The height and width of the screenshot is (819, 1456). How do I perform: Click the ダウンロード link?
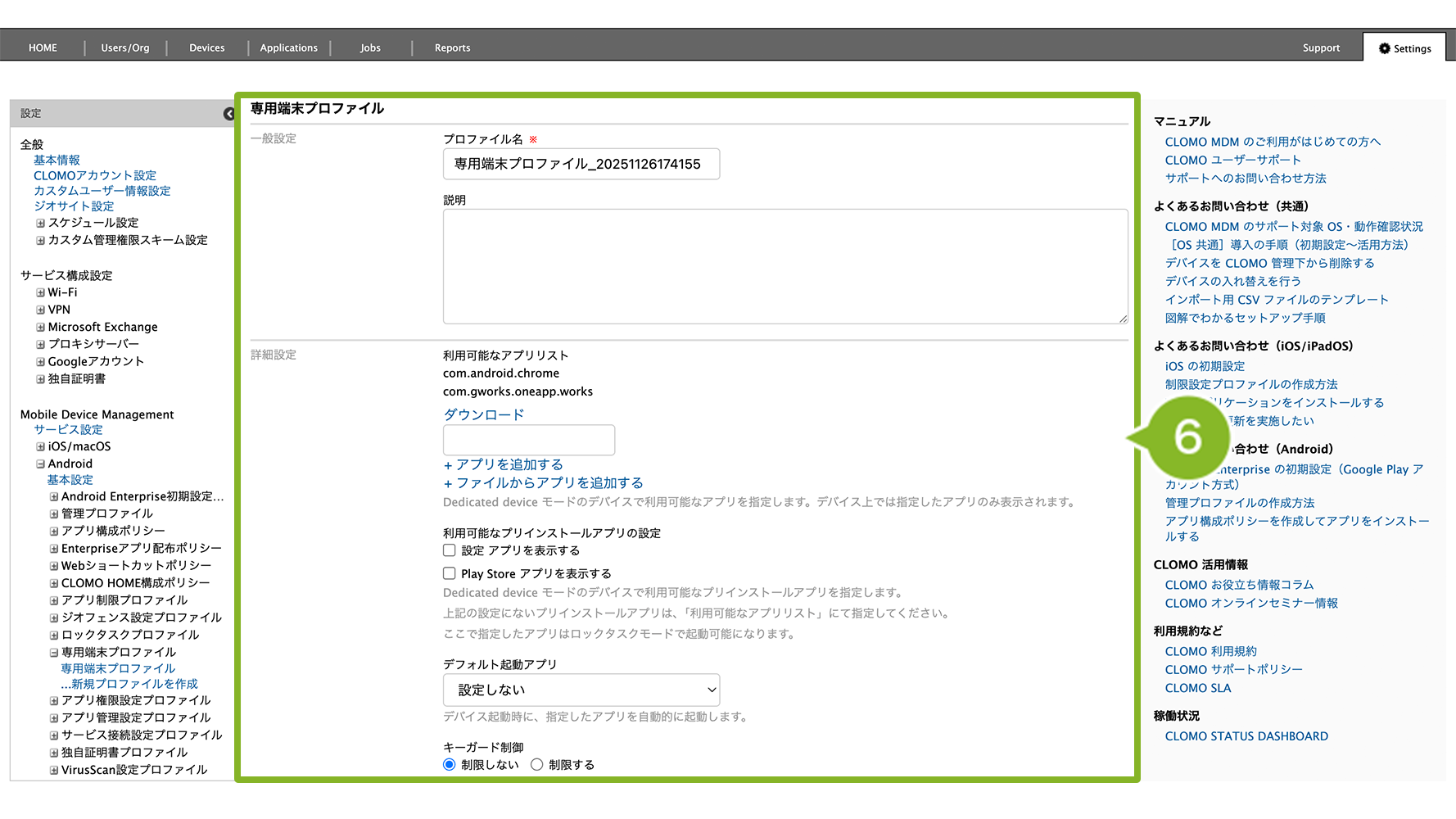[x=484, y=414]
